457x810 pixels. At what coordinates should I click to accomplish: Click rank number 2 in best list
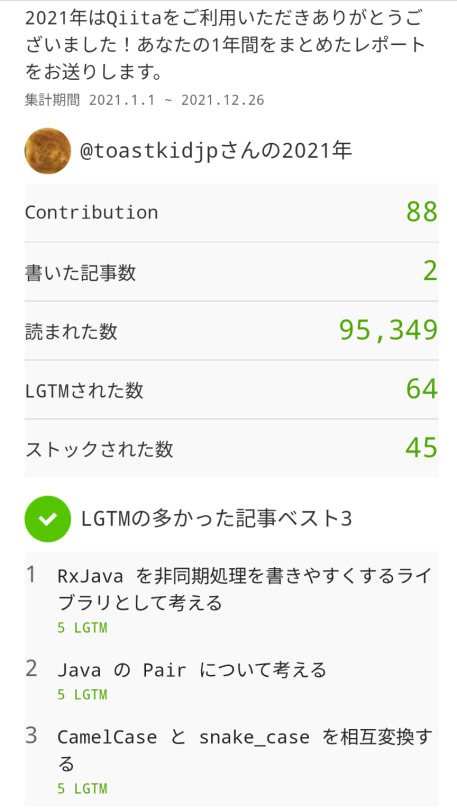31,668
